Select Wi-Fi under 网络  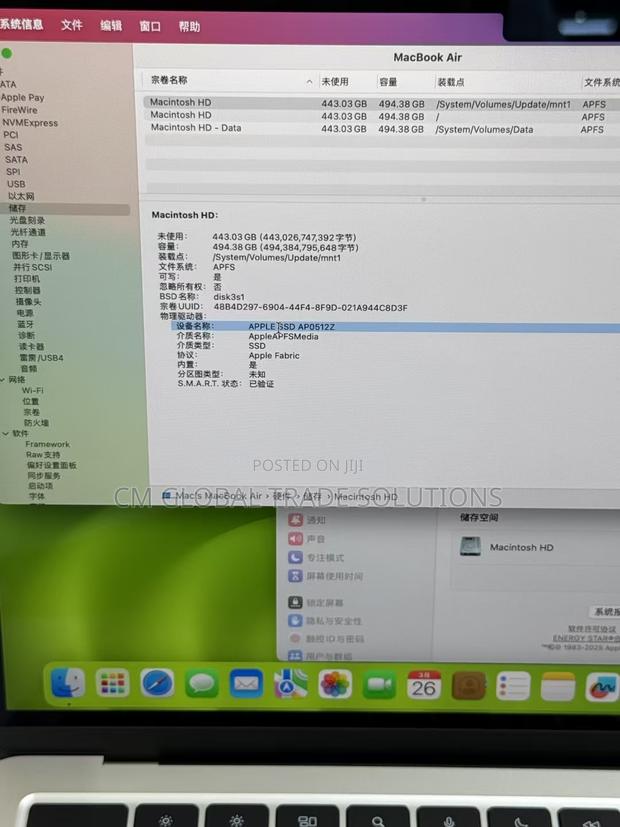pyautogui.click(x=33, y=390)
